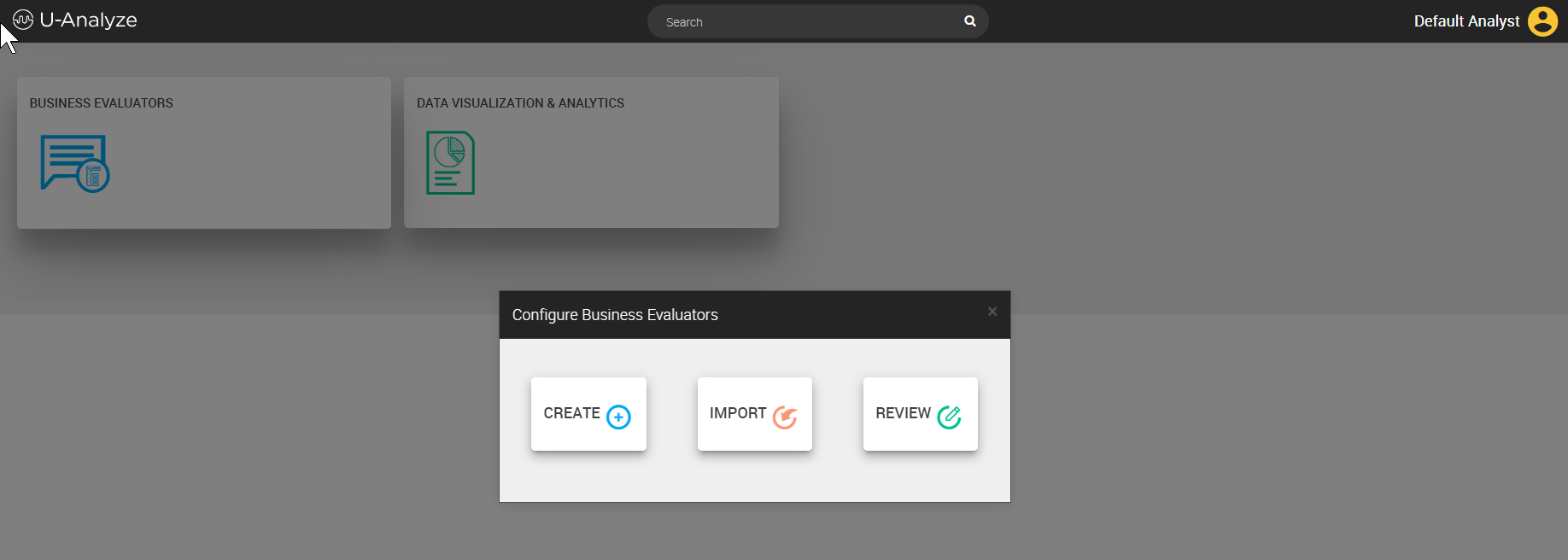Click the U-Analyze title text
The height and width of the screenshot is (560, 1568).
[88, 20]
